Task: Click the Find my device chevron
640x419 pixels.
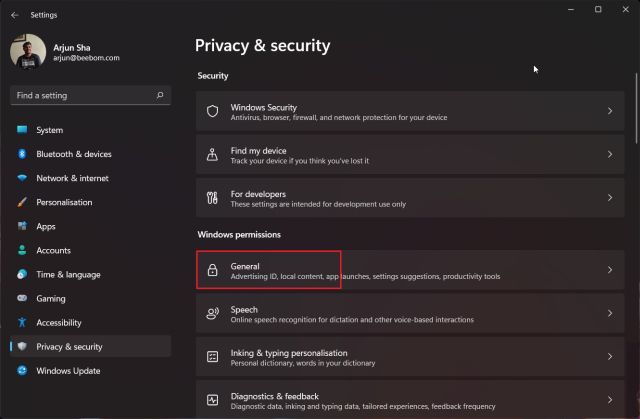Action: point(610,155)
